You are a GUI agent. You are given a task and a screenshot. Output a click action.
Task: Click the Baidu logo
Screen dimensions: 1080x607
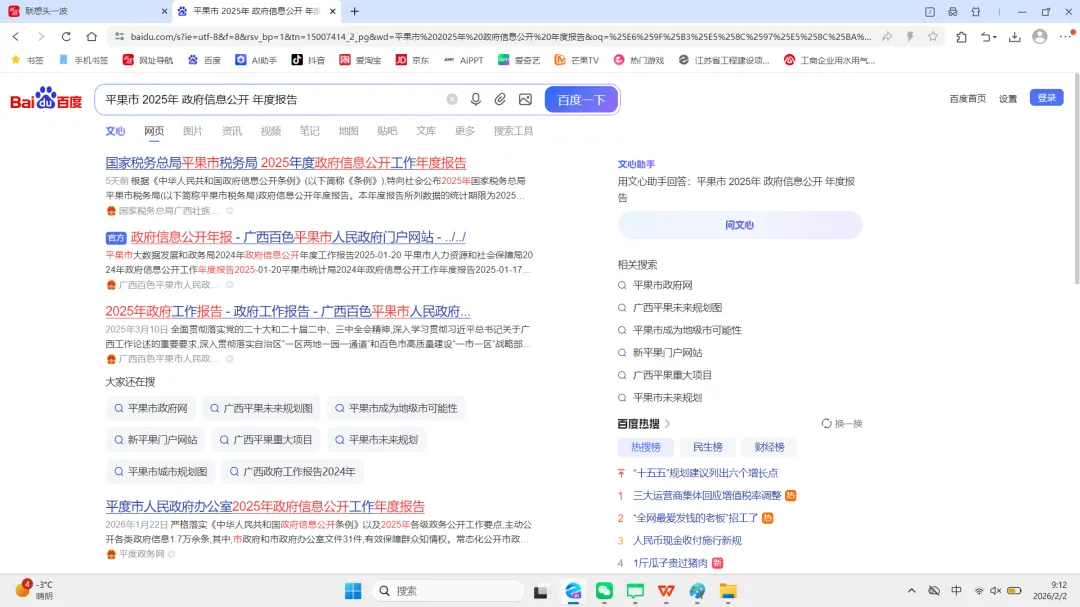(46, 99)
